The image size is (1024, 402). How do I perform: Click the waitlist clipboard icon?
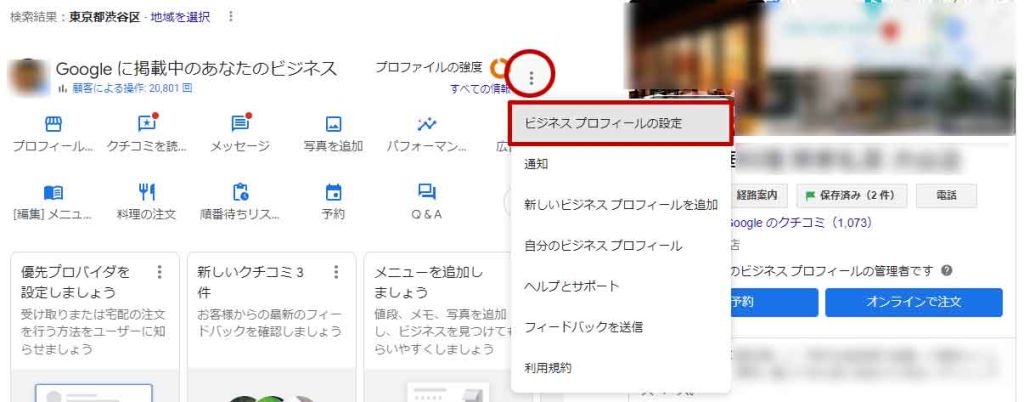240,192
